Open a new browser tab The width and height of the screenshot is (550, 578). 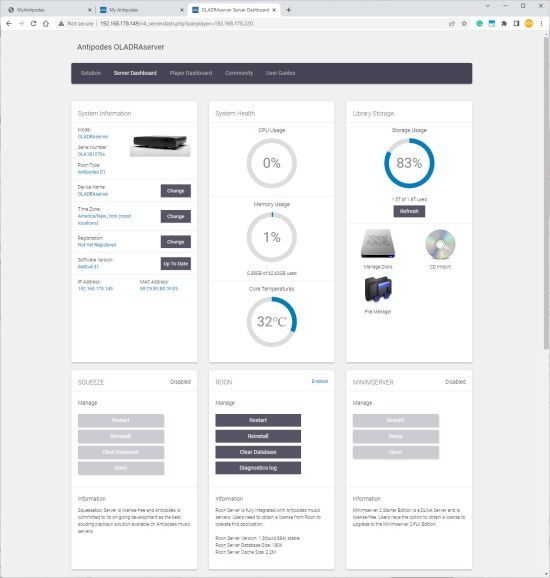pos(289,10)
